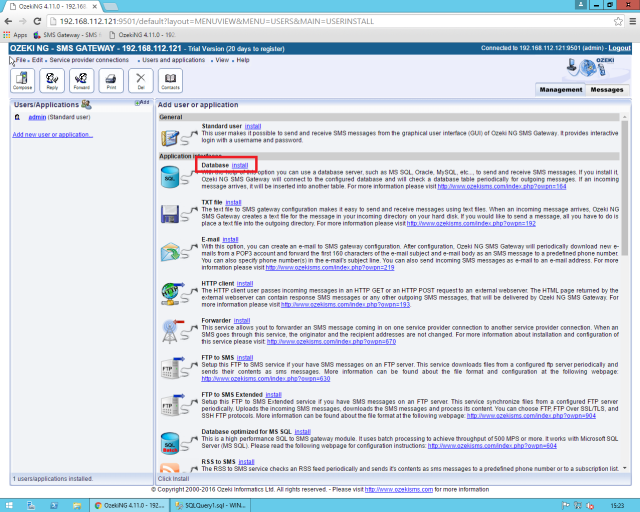
Task: Open the Edit menu
Action: [x=37, y=60]
